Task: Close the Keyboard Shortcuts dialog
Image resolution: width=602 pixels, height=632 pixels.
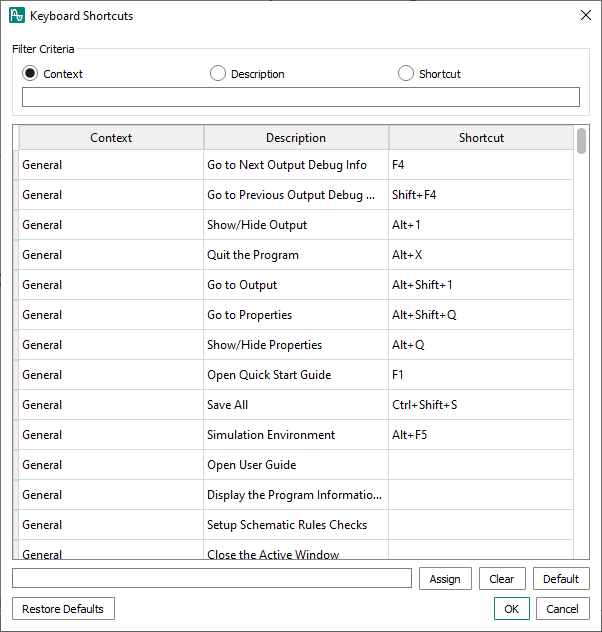Action: [x=585, y=15]
